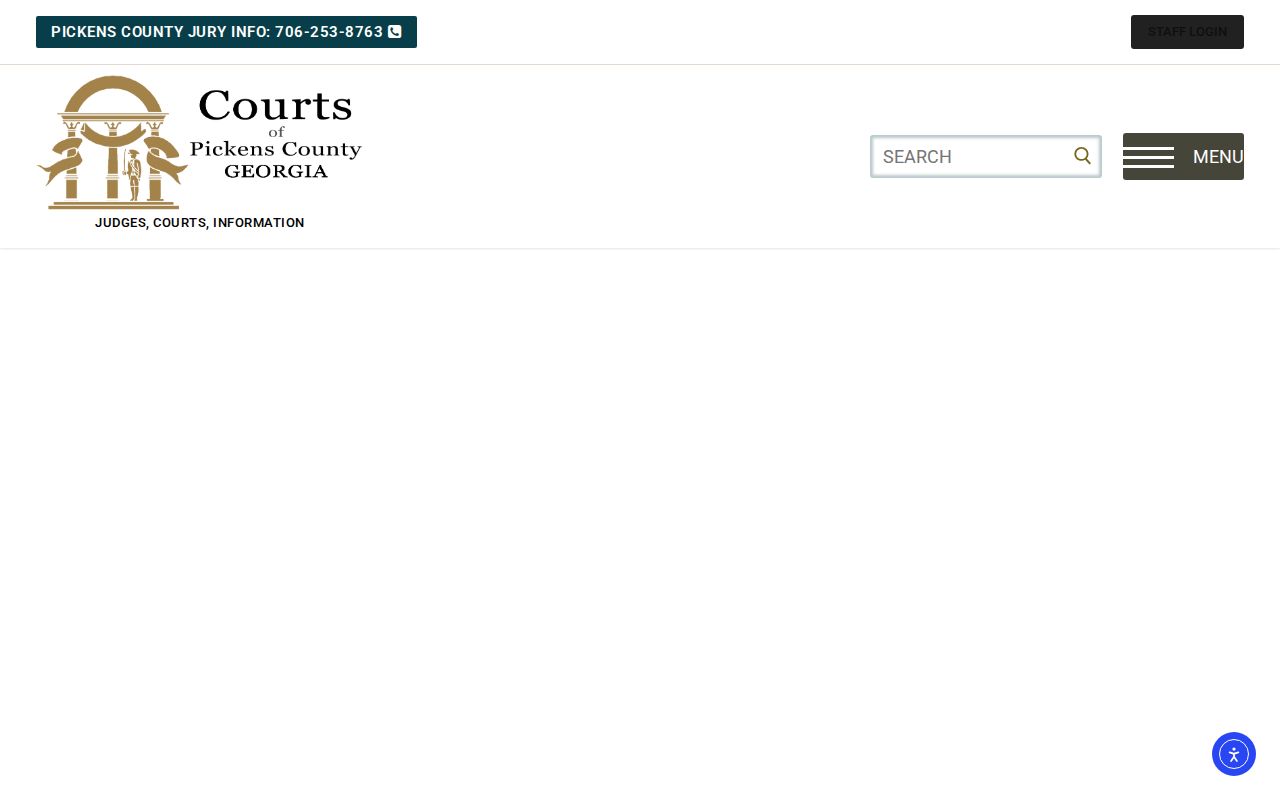This screenshot has height=800, width=1280.
Task: Submit search with the magnifying glass icon
Action: click(x=1082, y=156)
